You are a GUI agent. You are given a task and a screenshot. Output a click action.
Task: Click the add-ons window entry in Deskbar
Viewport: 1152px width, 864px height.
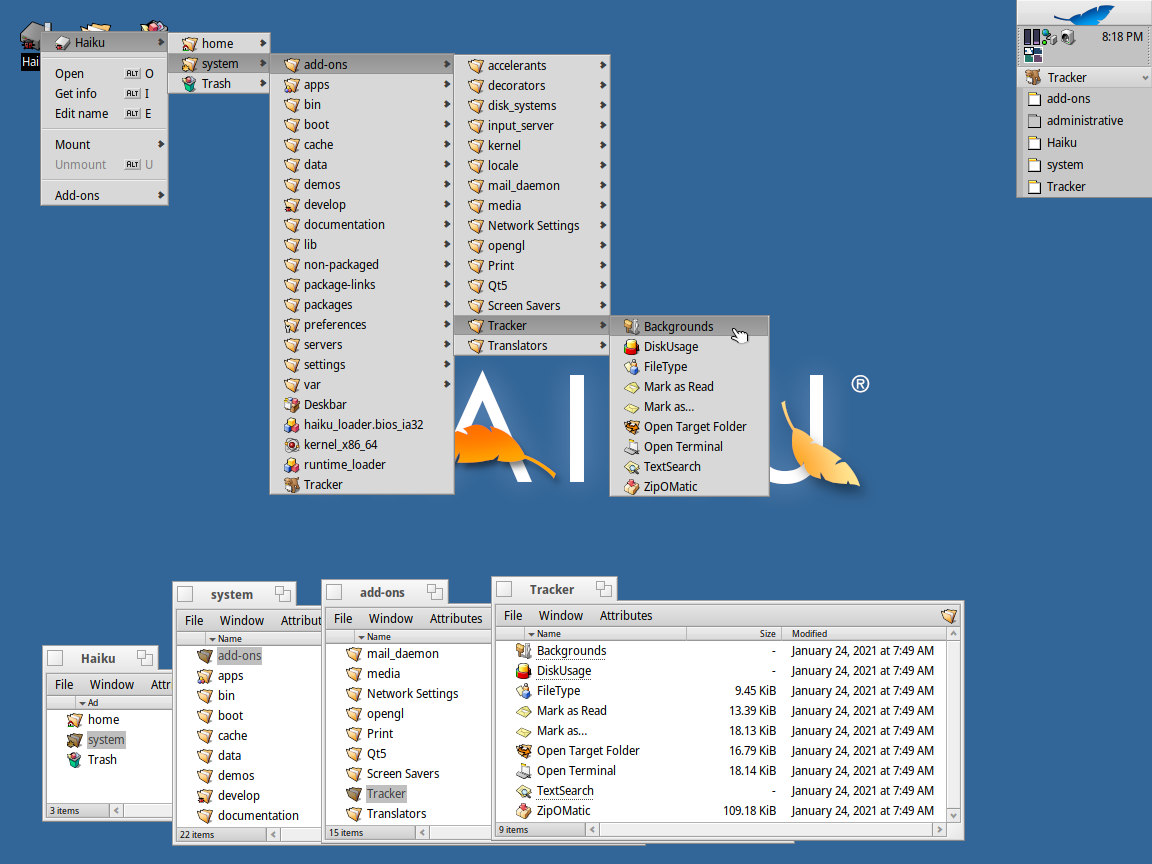click(x=1084, y=98)
